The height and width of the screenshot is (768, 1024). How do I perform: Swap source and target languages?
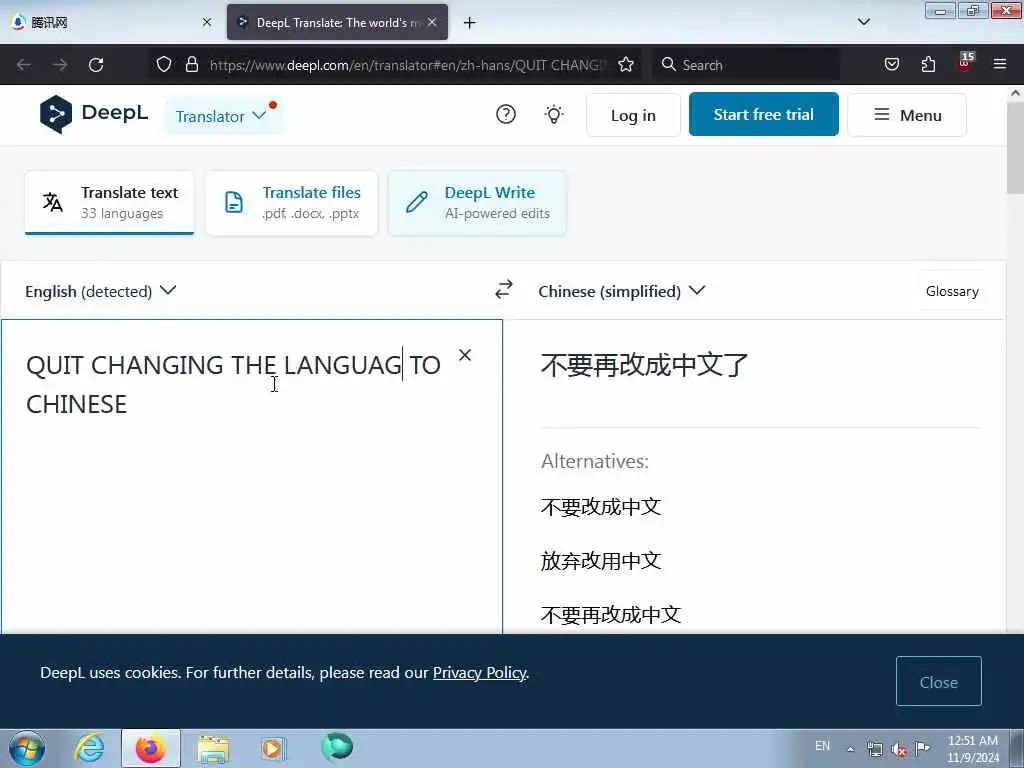tap(504, 289)
